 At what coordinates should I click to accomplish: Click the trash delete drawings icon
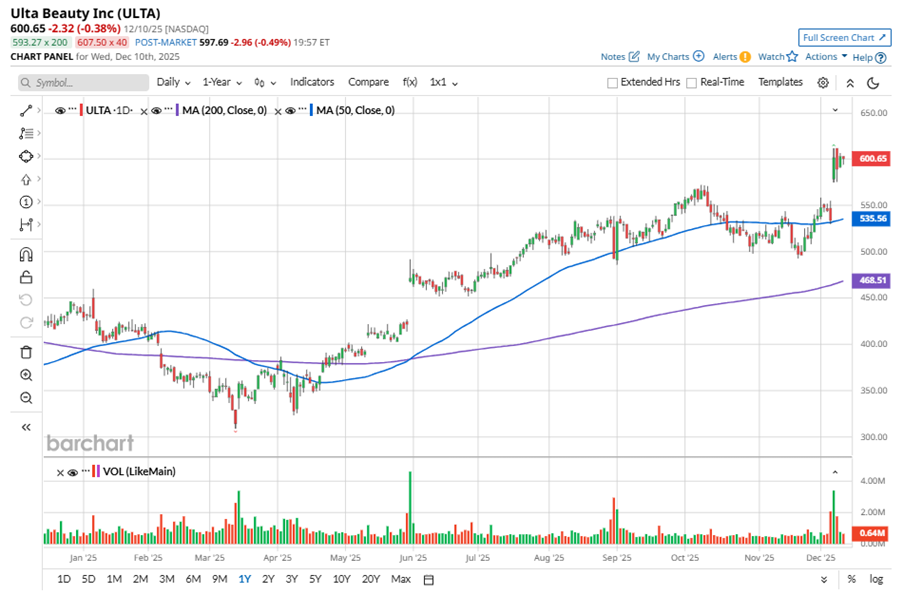point(27,352)
